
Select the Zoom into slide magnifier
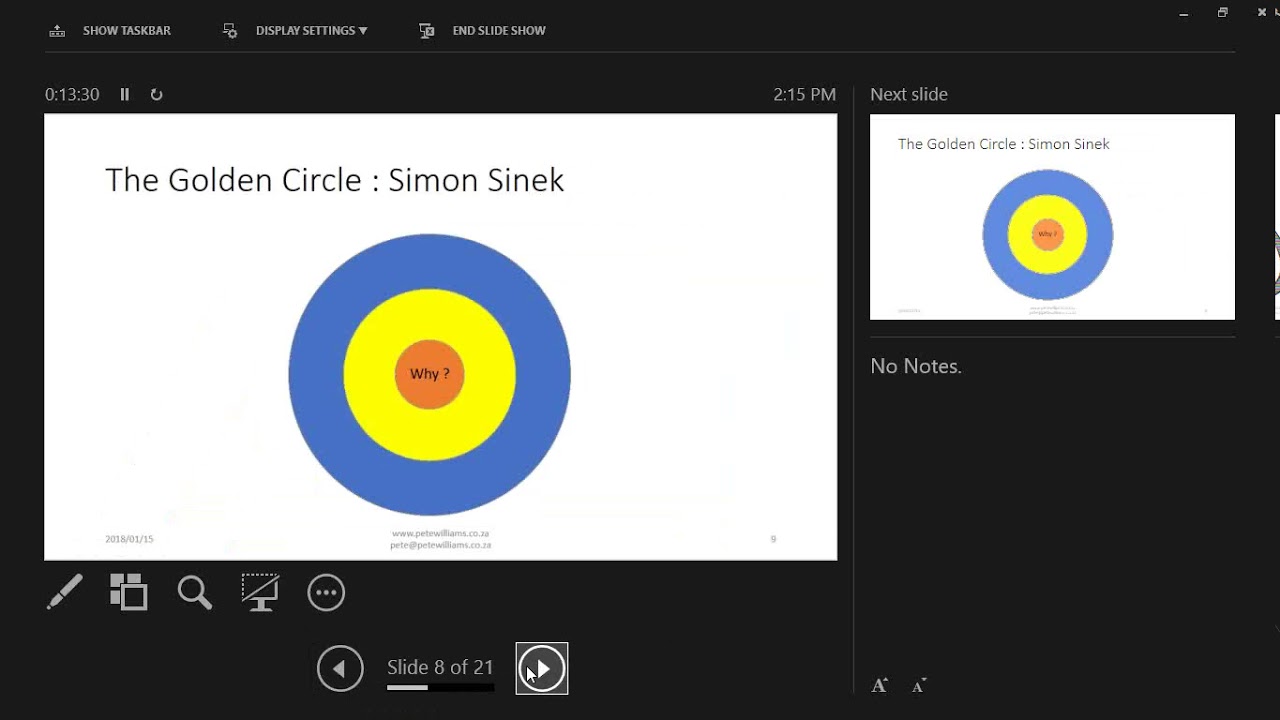pos(194,592)
